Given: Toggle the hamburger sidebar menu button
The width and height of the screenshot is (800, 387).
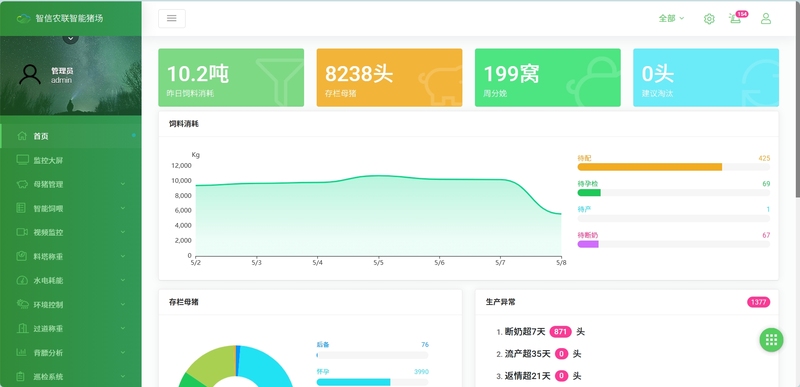Looking at the screenshot, I should 172,18.
